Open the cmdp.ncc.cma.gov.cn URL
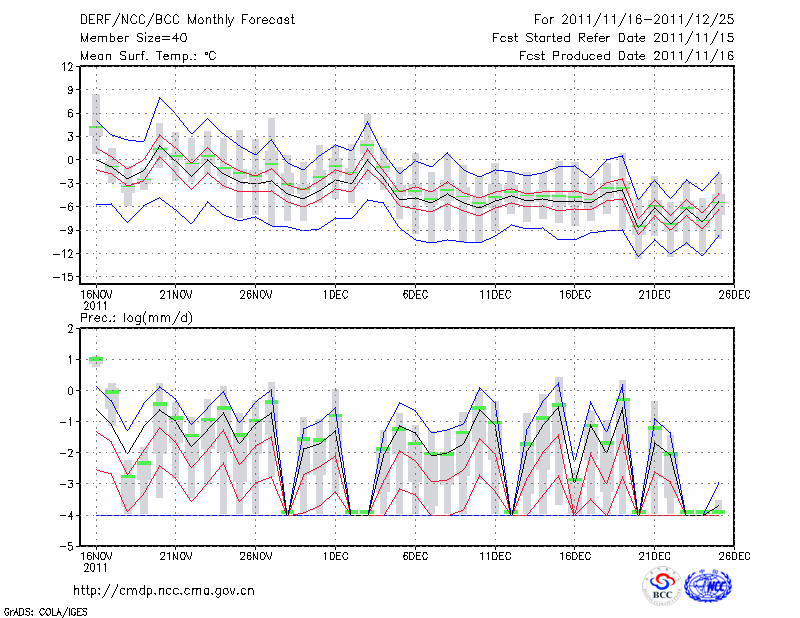This screenshot has height=618, width=800. point(164,590)
